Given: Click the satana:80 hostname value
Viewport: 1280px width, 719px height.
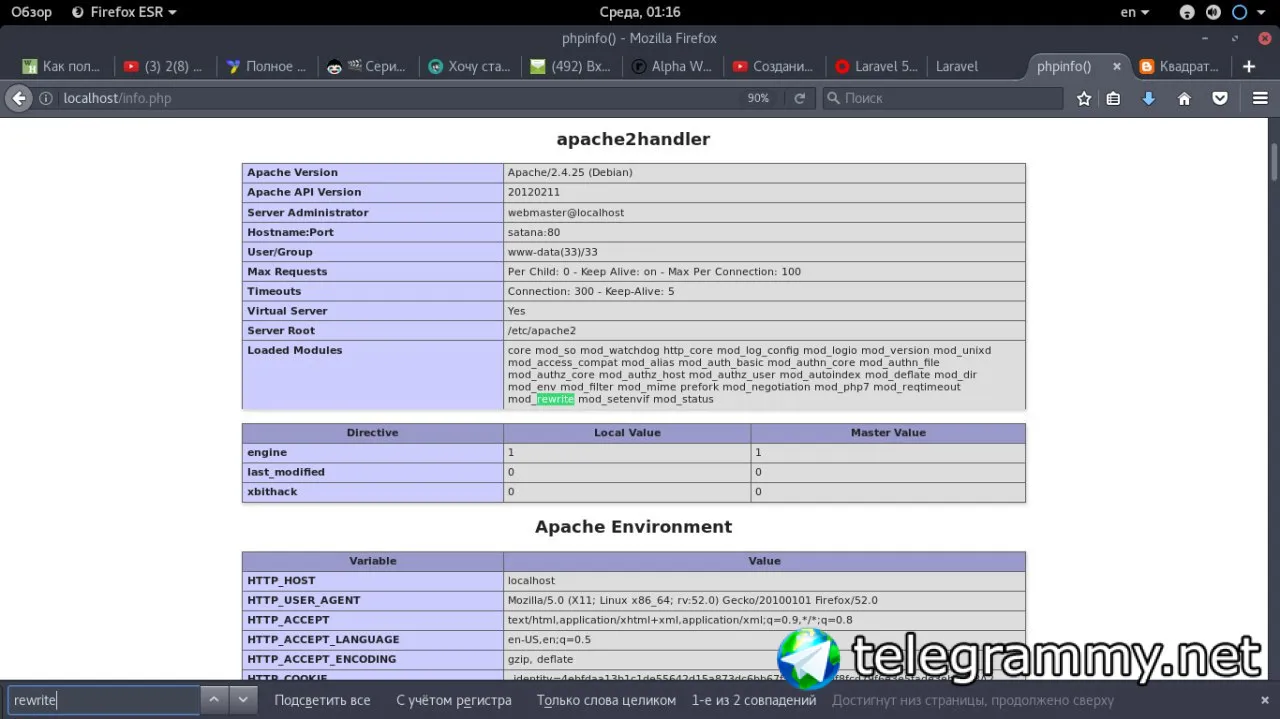Looking at the screenshot, I should 534,232.
